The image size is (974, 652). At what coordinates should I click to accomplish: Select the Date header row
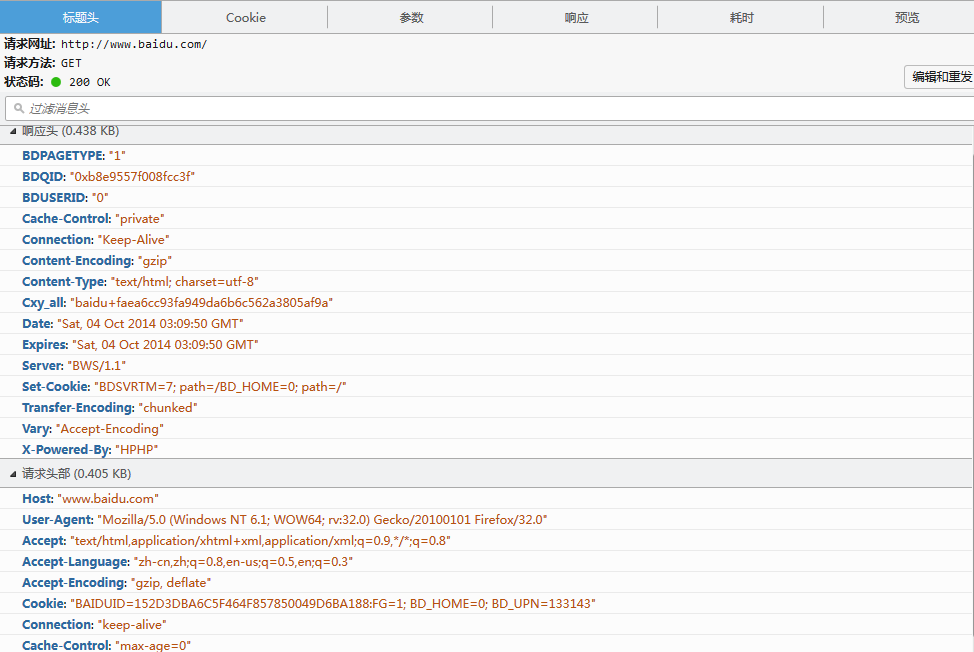point(486,324)
